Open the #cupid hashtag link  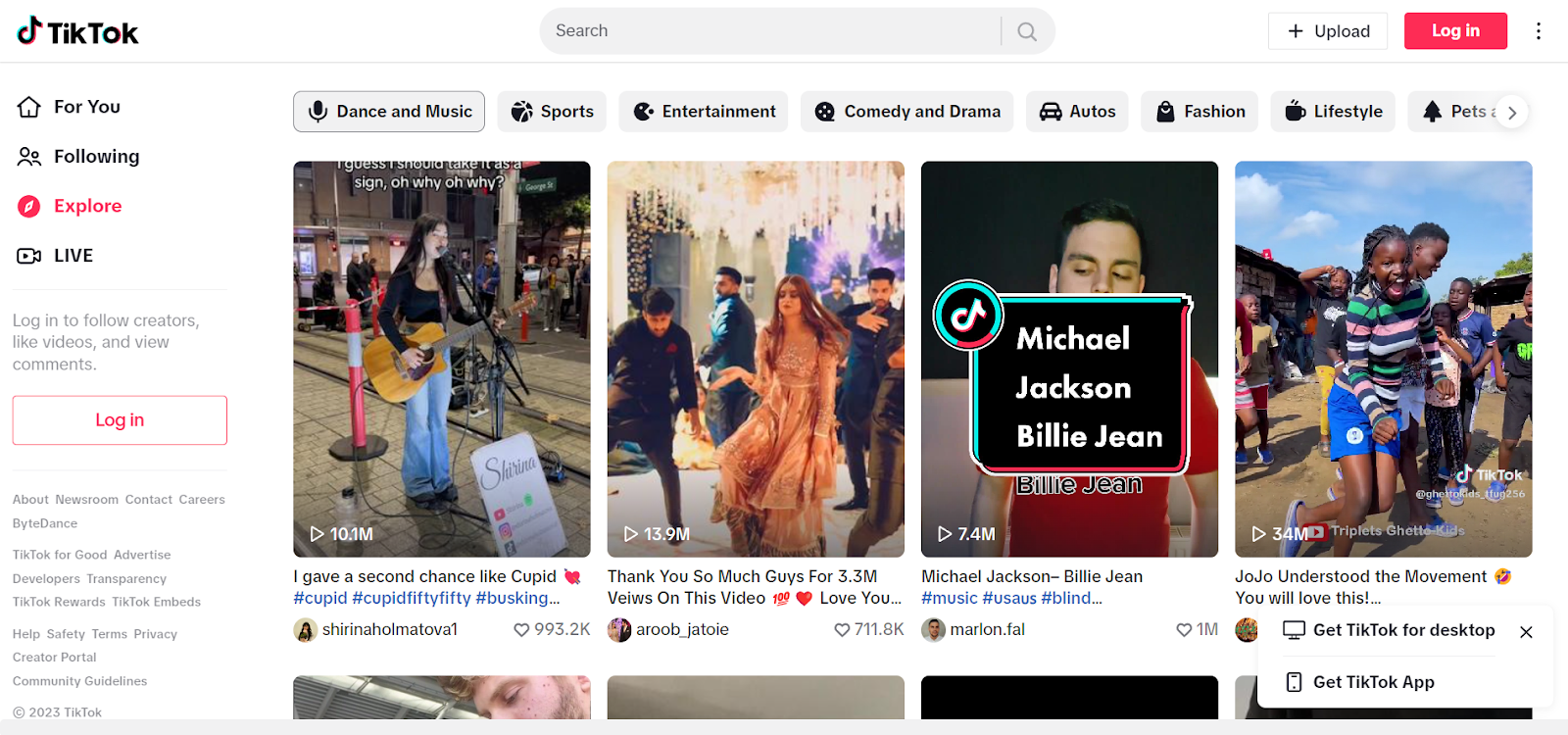click(320, 598)
